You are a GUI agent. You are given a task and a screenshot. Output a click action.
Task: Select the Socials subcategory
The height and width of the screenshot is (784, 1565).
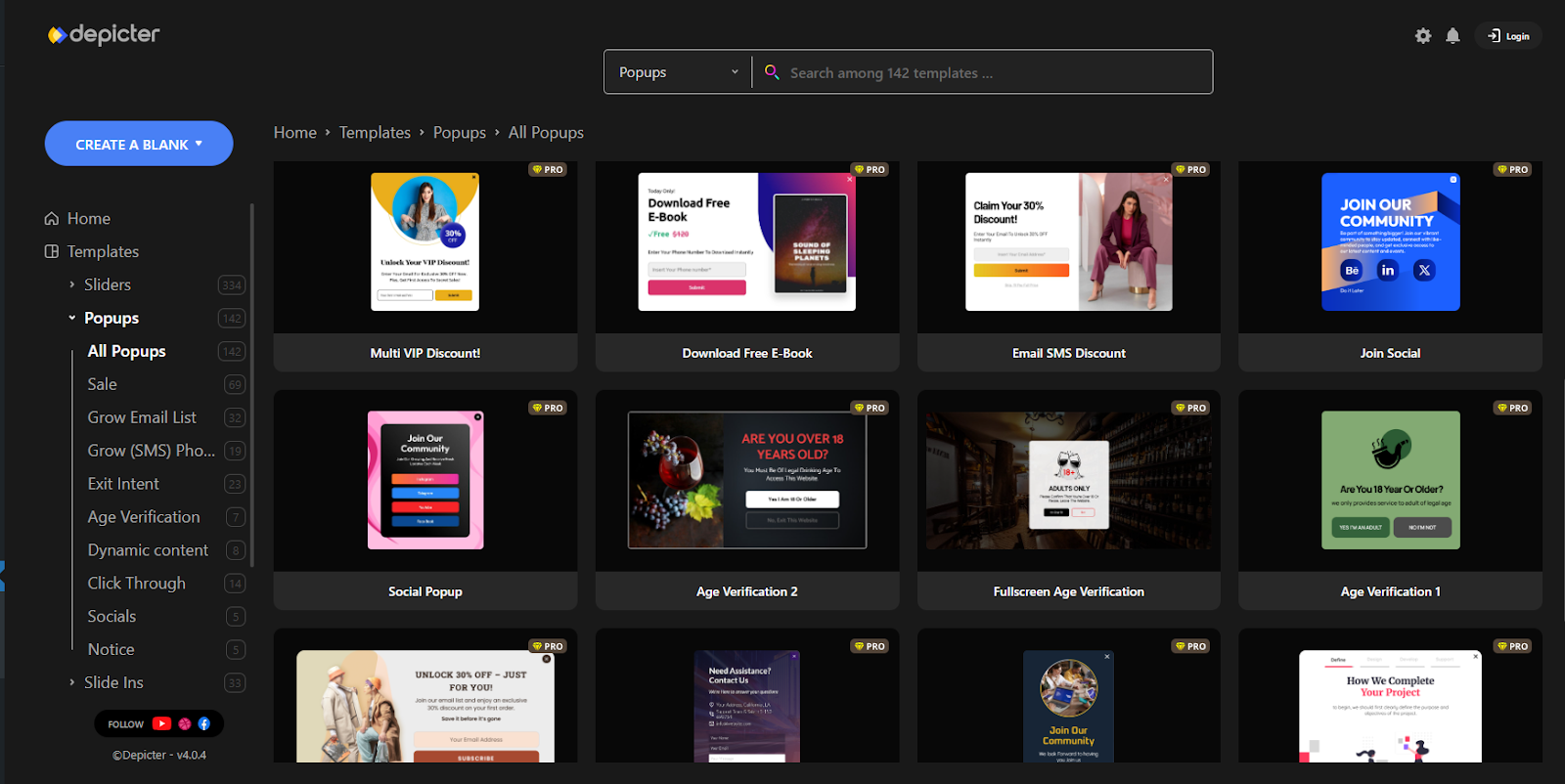[112, 617]
